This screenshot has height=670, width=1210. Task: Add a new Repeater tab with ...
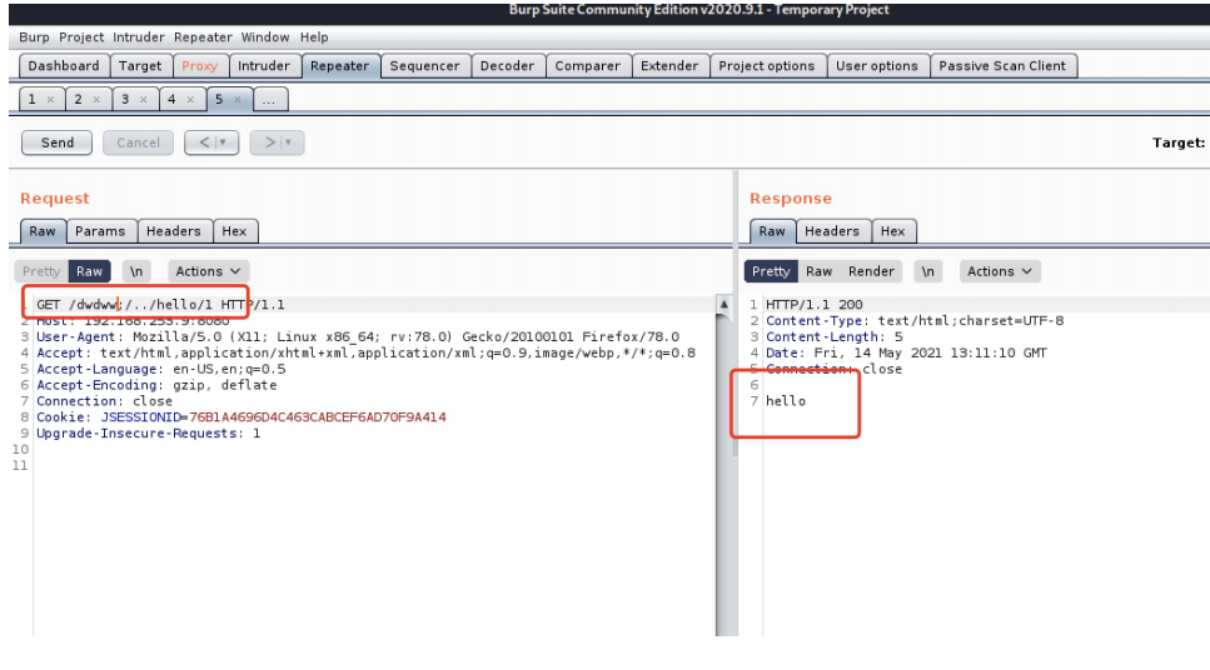(272, 100)
